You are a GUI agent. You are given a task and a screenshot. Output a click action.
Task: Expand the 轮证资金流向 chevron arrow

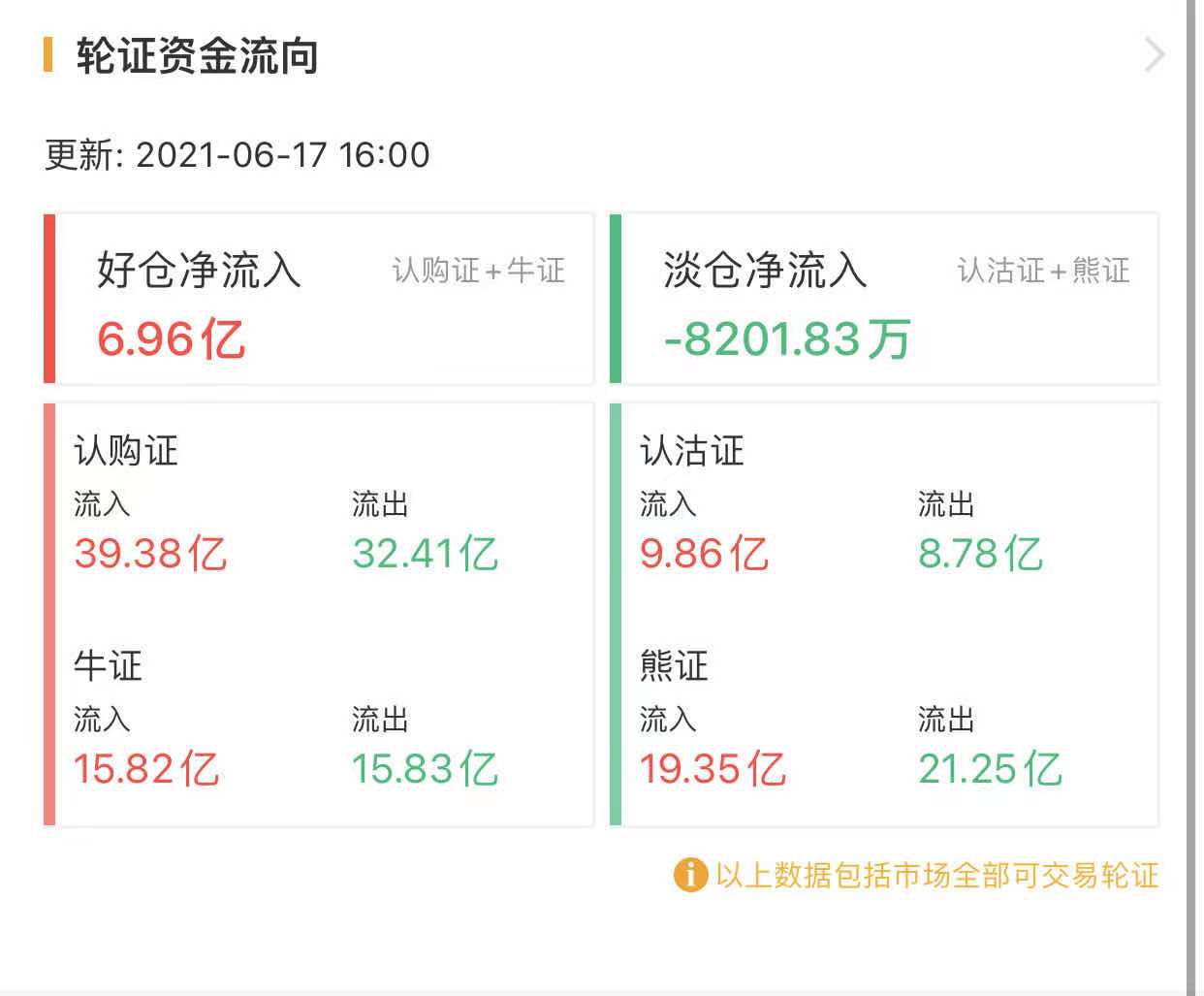pyautogui.click(x=1154, y=55)
